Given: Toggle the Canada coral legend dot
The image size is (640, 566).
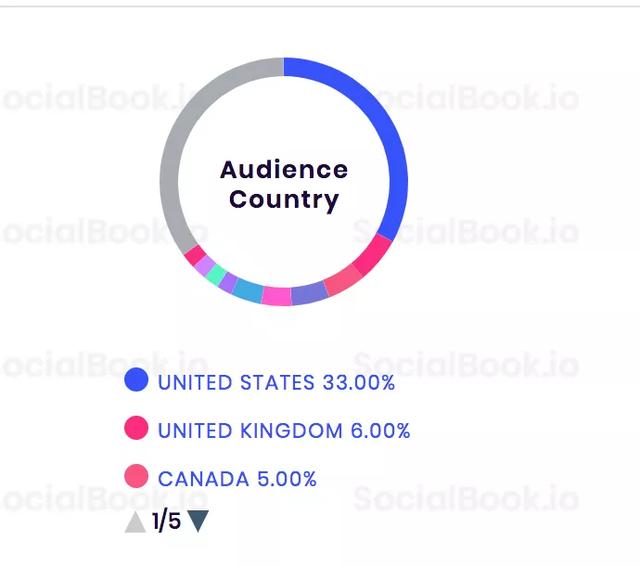Looking at the screenshot, I should (136, 476).
